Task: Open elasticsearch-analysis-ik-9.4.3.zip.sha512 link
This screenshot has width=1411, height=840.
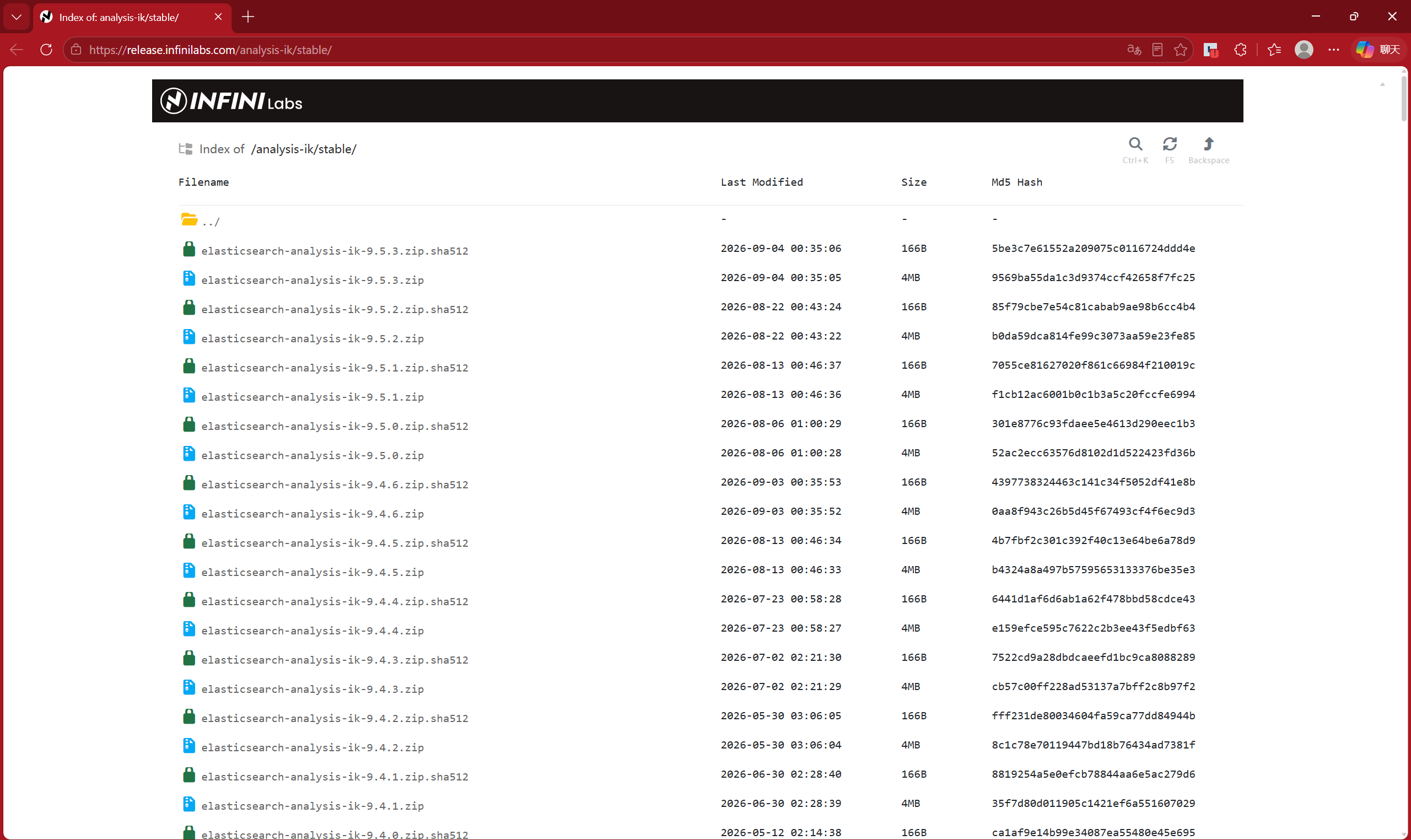Action: (335, 660)
